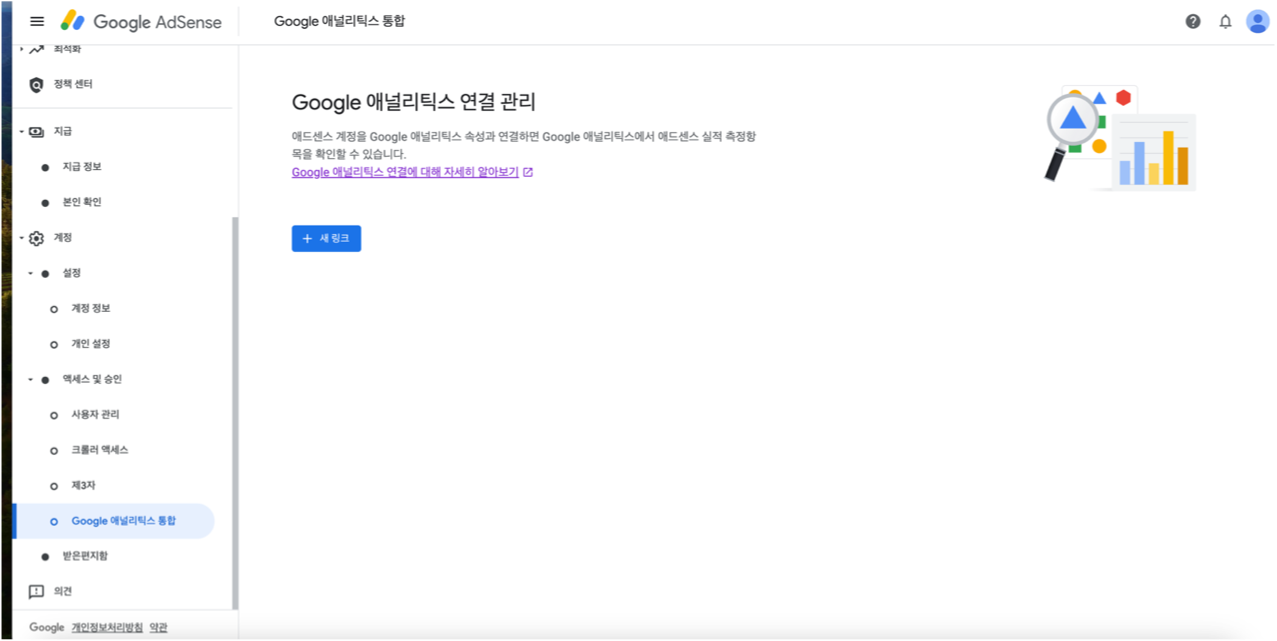1277x641 pixels.
Task: Open 개인정보처리방침 footer link
Action: tap(107, 628)
